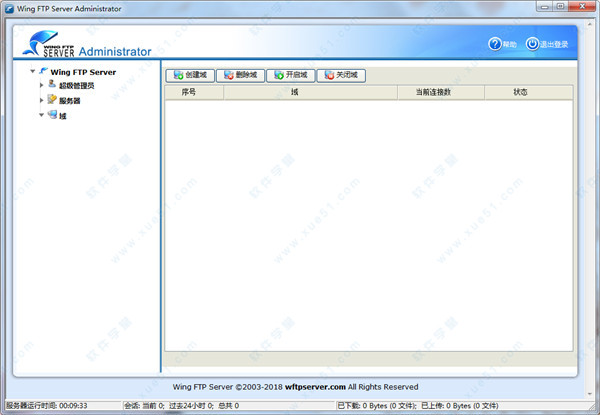
Task: Click the 创建域 (create domain) button
Action: click(x=190, y=75)
